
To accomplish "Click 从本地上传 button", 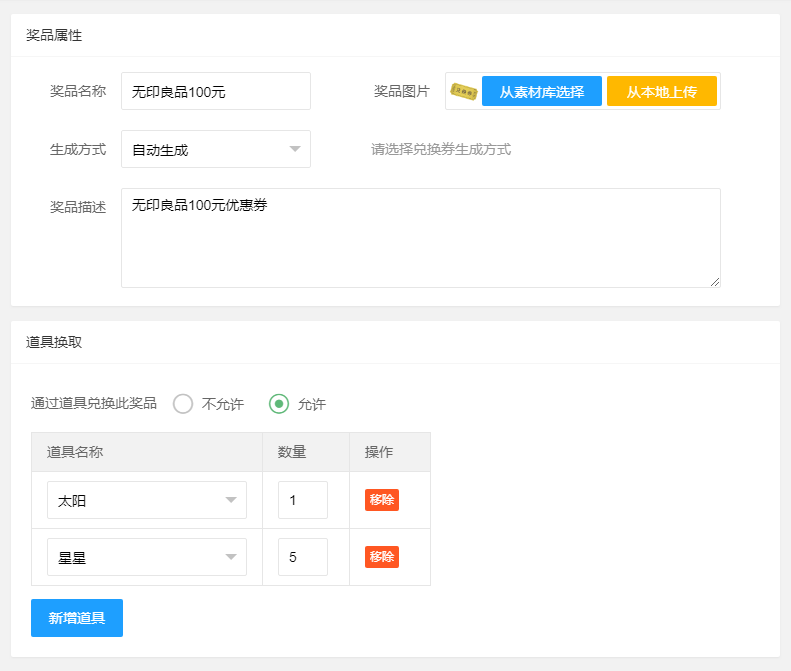I will click(662, 91).
